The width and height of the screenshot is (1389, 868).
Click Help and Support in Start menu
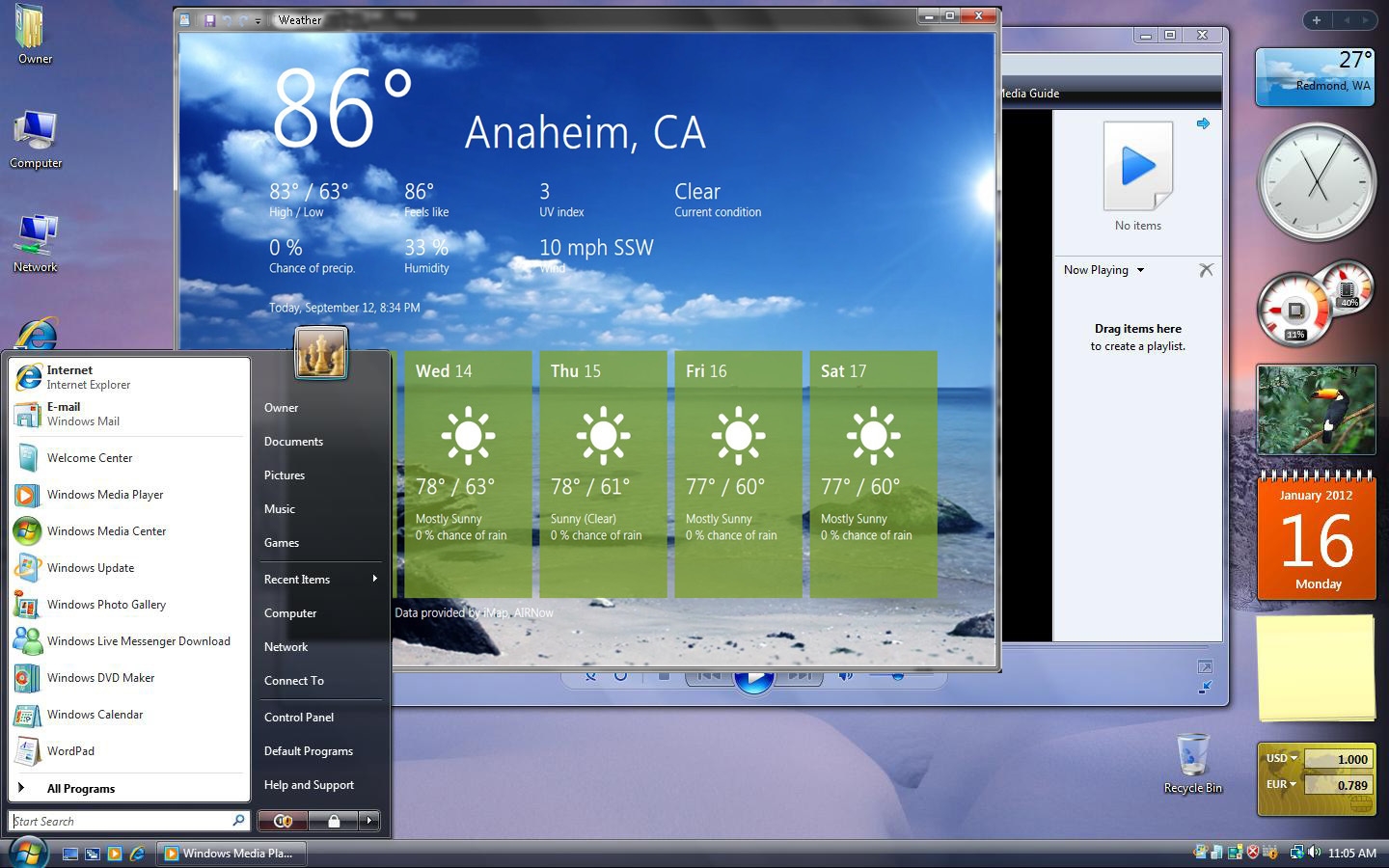pos(309,785)
